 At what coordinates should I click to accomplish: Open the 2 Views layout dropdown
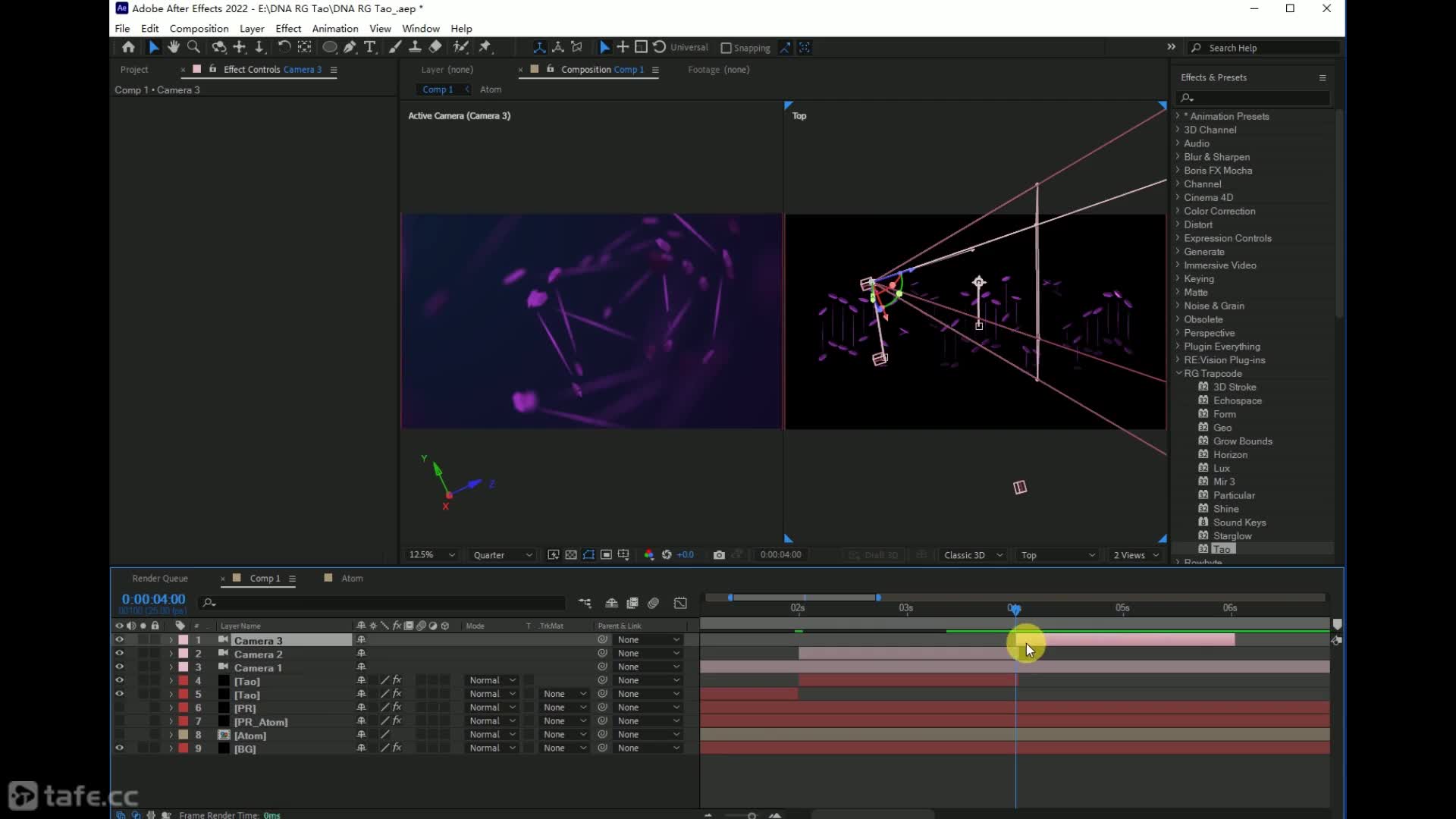(1136, 555)
